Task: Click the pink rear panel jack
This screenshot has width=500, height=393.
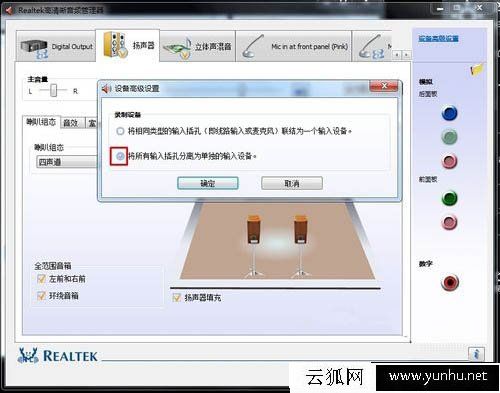Action: [449, 161]
